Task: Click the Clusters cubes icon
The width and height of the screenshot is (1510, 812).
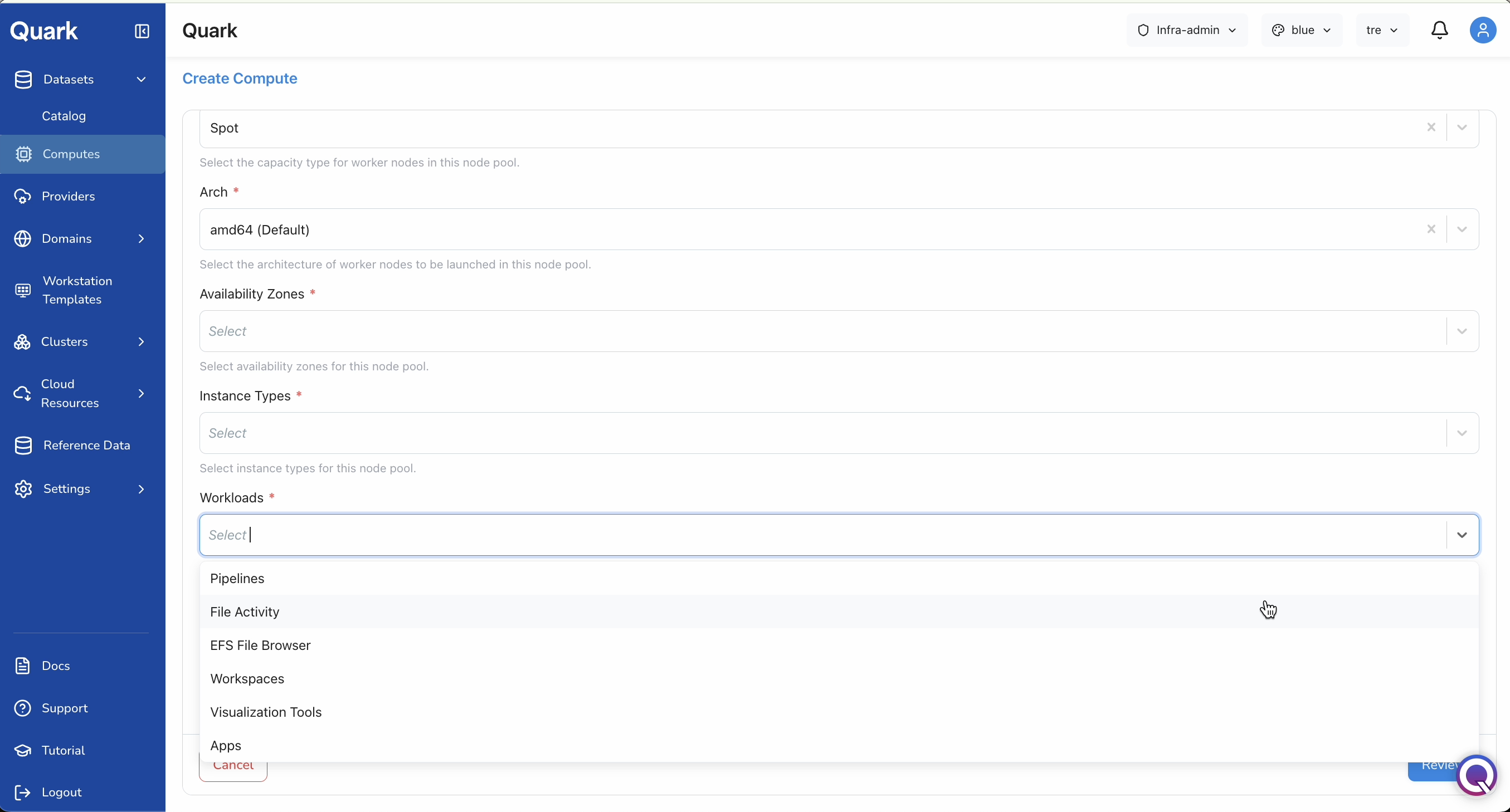Action: click(x=22, y=342)
